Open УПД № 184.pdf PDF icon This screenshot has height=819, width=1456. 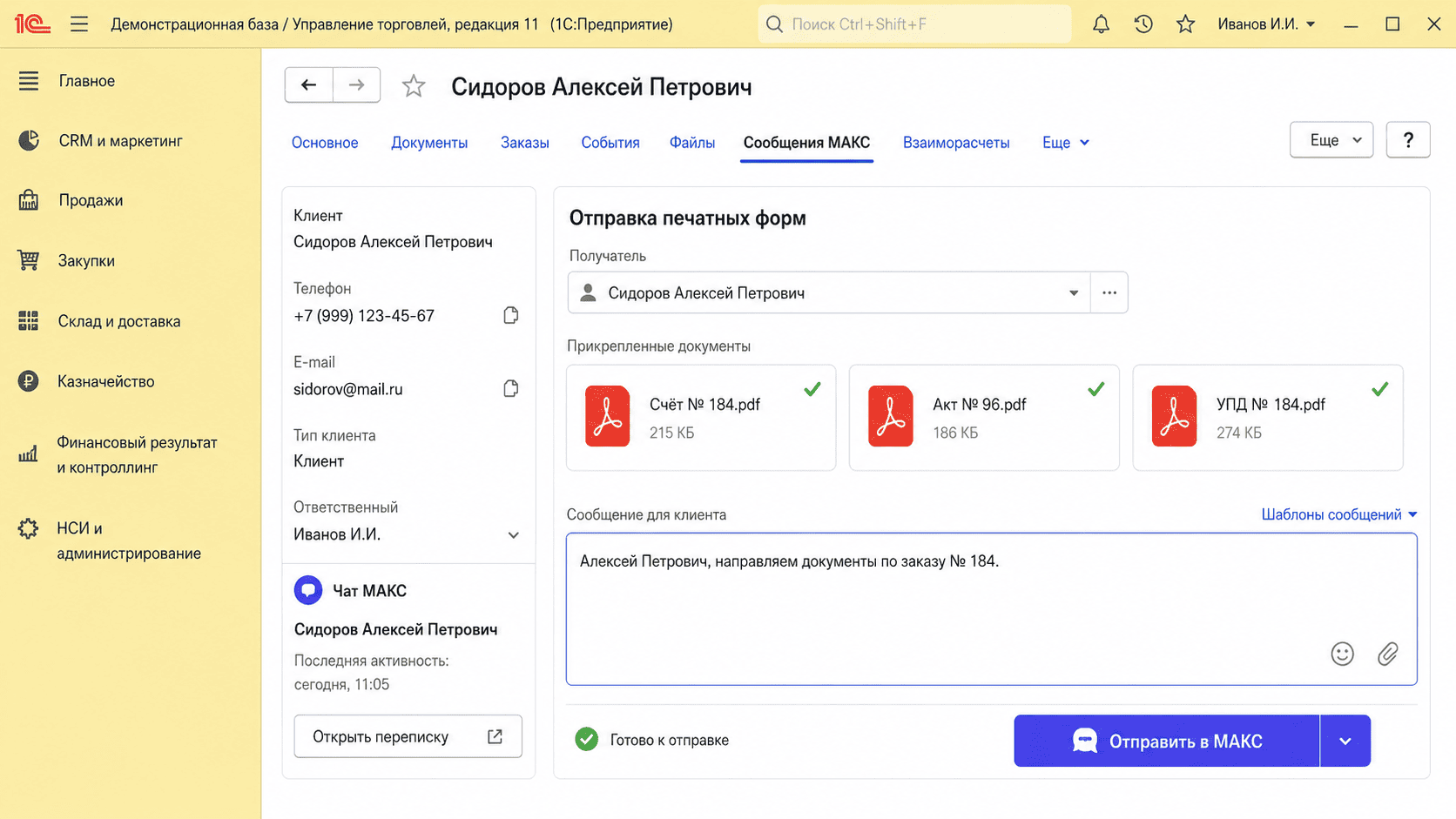tap(1174, 416)
